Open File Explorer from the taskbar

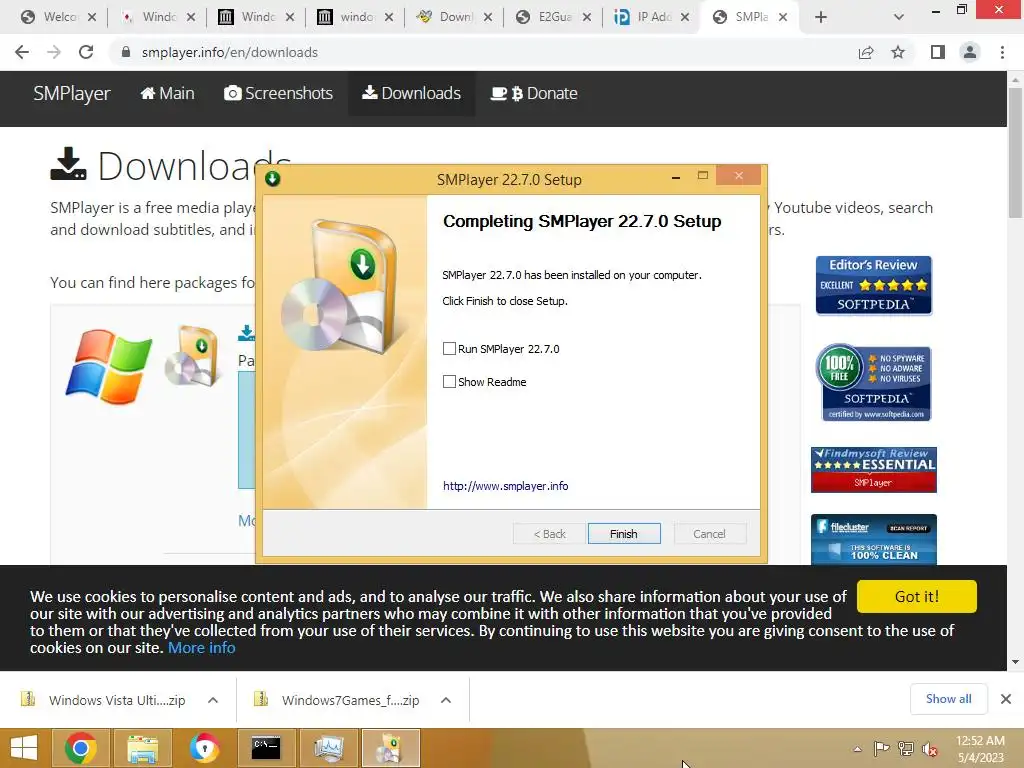pos(142,748)
